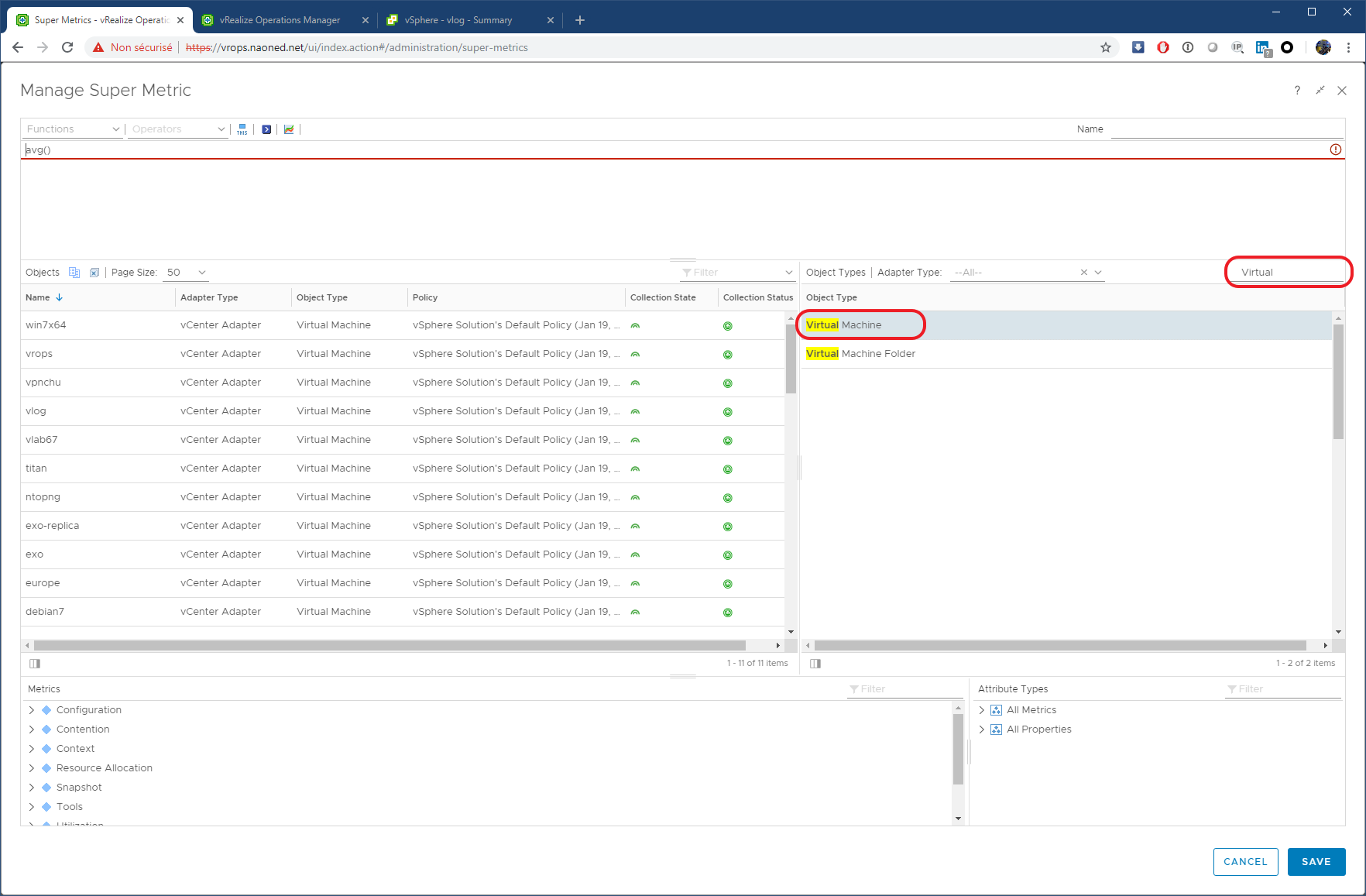Image resolution: width=1366 pixels, height=896 pixels.
Task: Click the super metric Name field
Action: [x=1227, y=129]
